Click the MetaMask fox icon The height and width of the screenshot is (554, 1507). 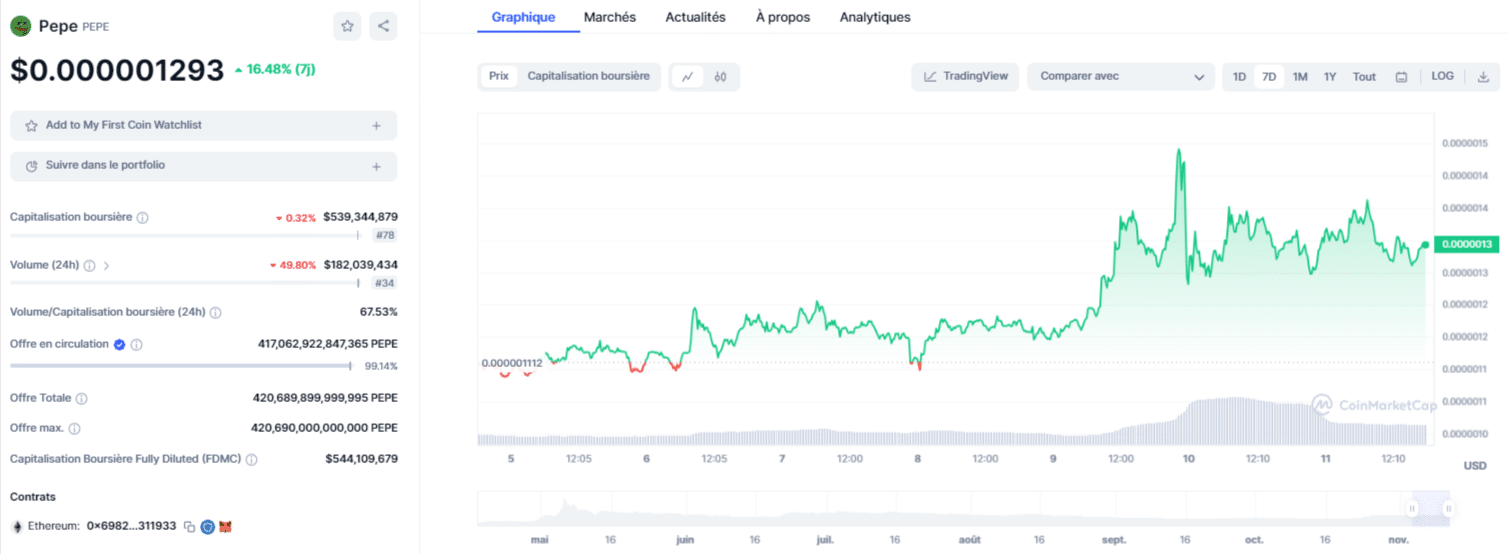(x=225, y=526)
